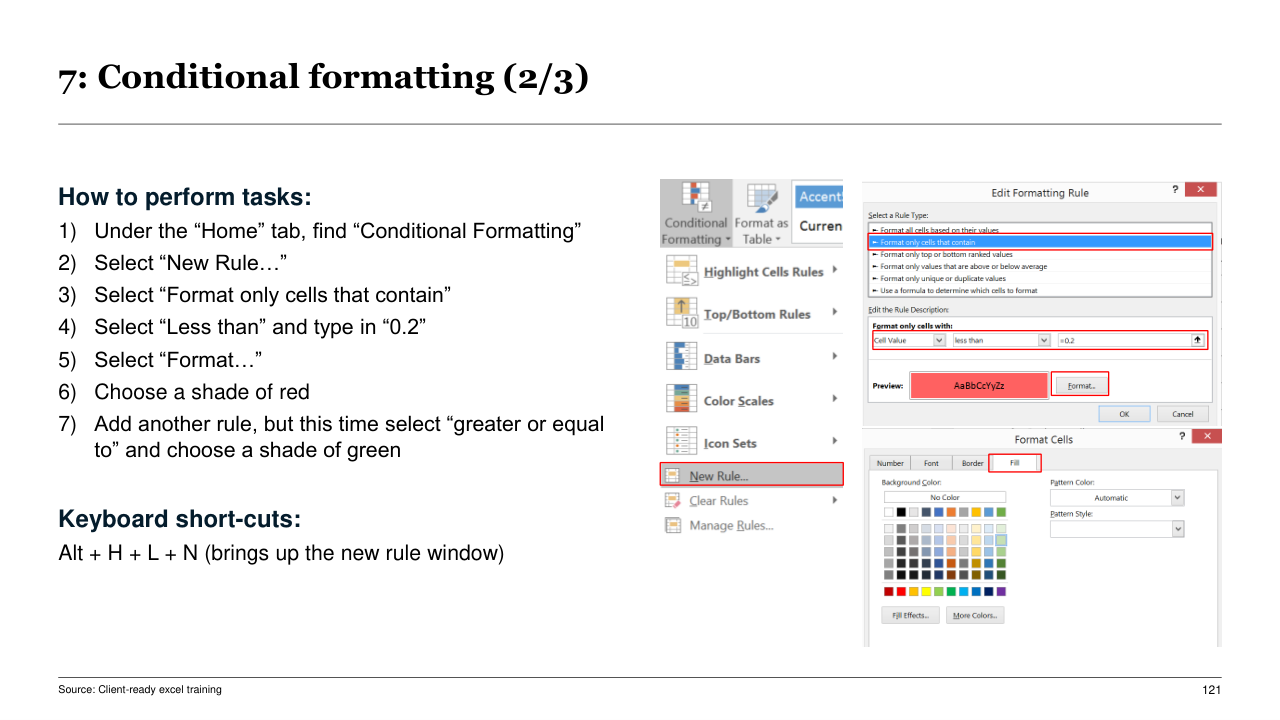Click OK in Edit Formatting Rule

pyautogui.click(x=1123, y=413)
